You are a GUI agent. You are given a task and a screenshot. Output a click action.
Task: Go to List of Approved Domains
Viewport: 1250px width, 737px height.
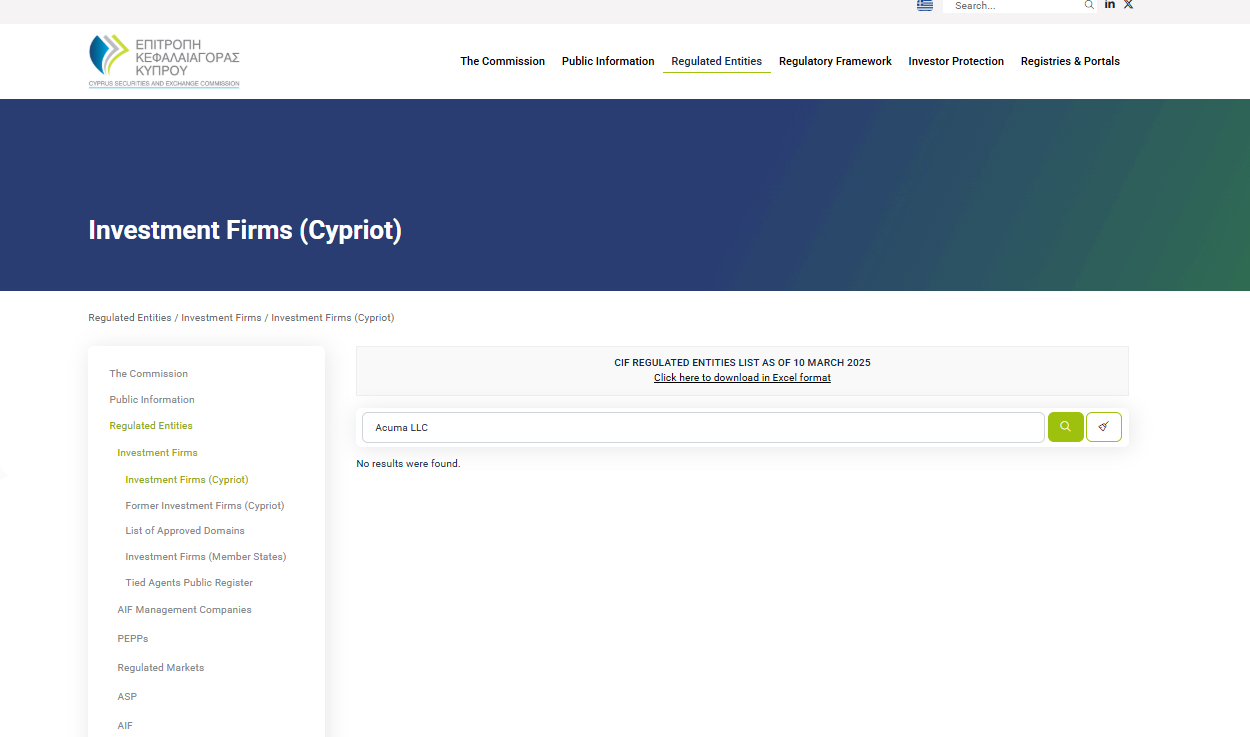[185, 531]
